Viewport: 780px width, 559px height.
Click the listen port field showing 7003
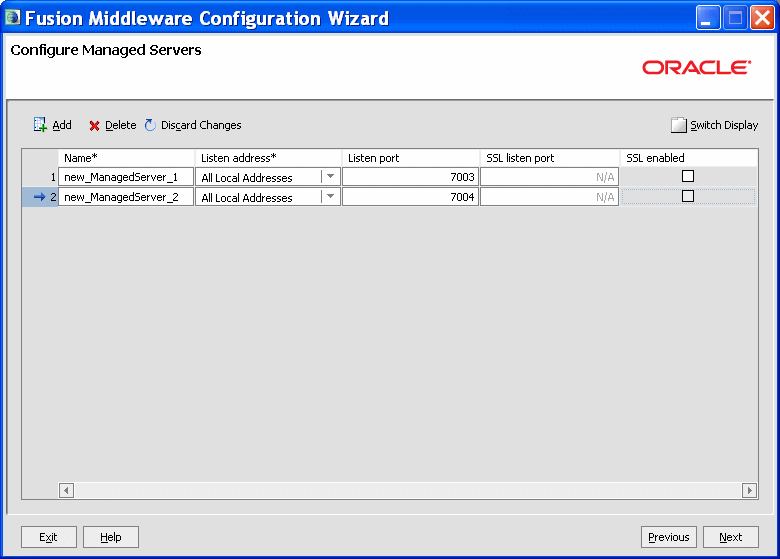(x=410, y=177)
